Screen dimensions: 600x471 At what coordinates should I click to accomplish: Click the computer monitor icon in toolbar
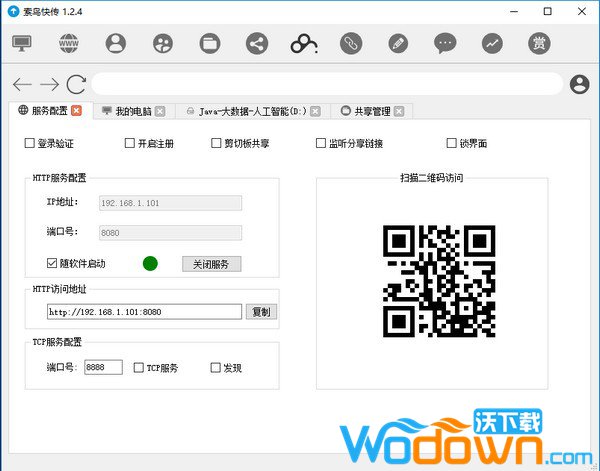pyautogui.click(x=21, y=43)
